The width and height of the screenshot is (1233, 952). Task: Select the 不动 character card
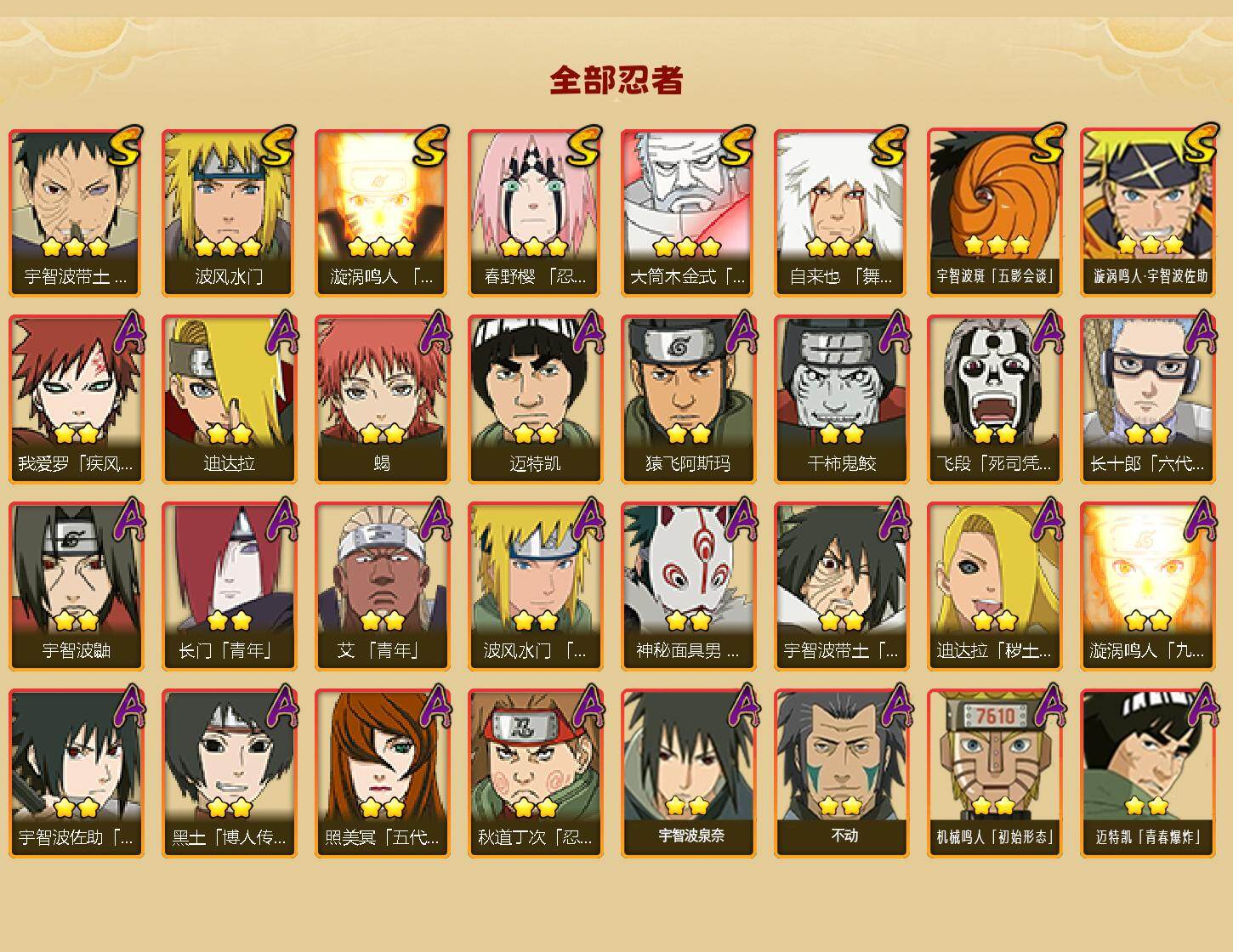(841, 773)
